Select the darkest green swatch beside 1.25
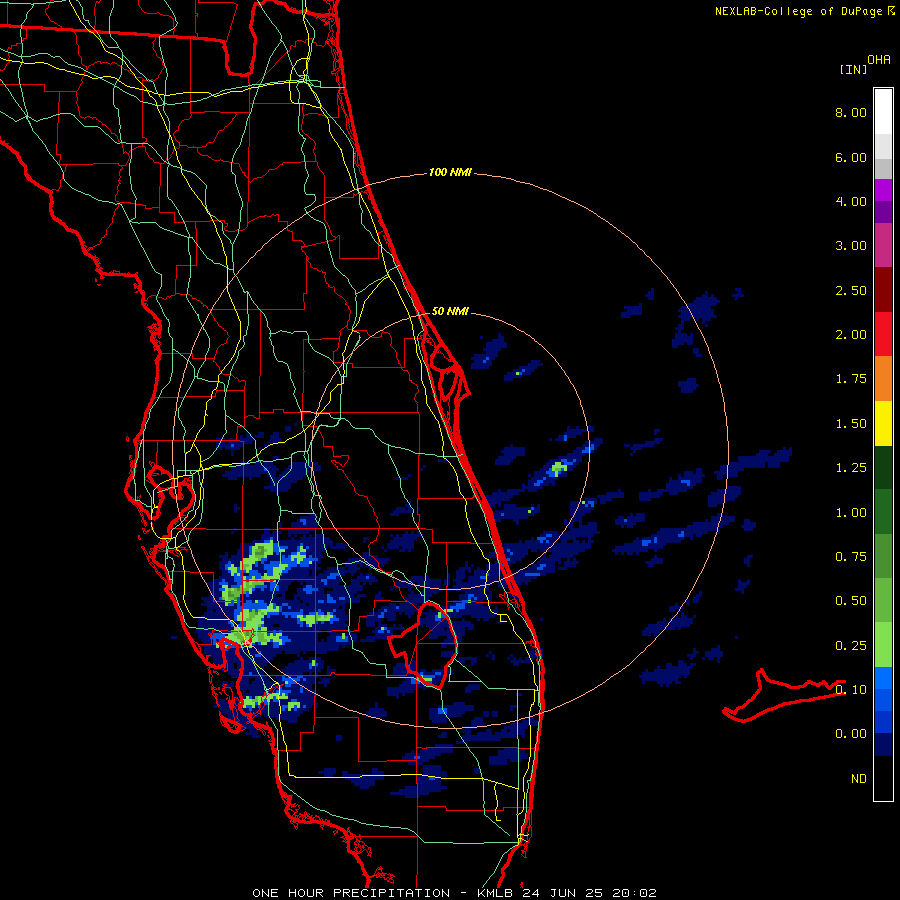The width and height of the screenshot is (900, 900). [883, 467]
